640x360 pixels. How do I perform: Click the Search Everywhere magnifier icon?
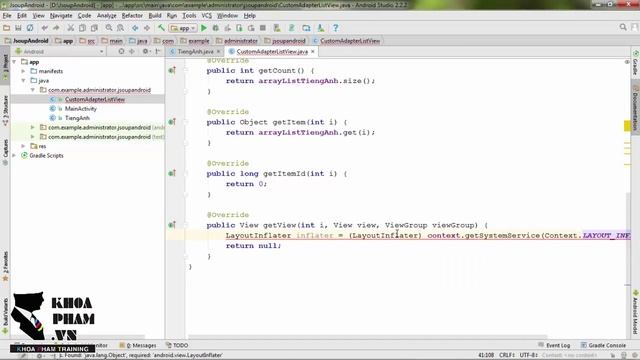click(x=623, y=27)
